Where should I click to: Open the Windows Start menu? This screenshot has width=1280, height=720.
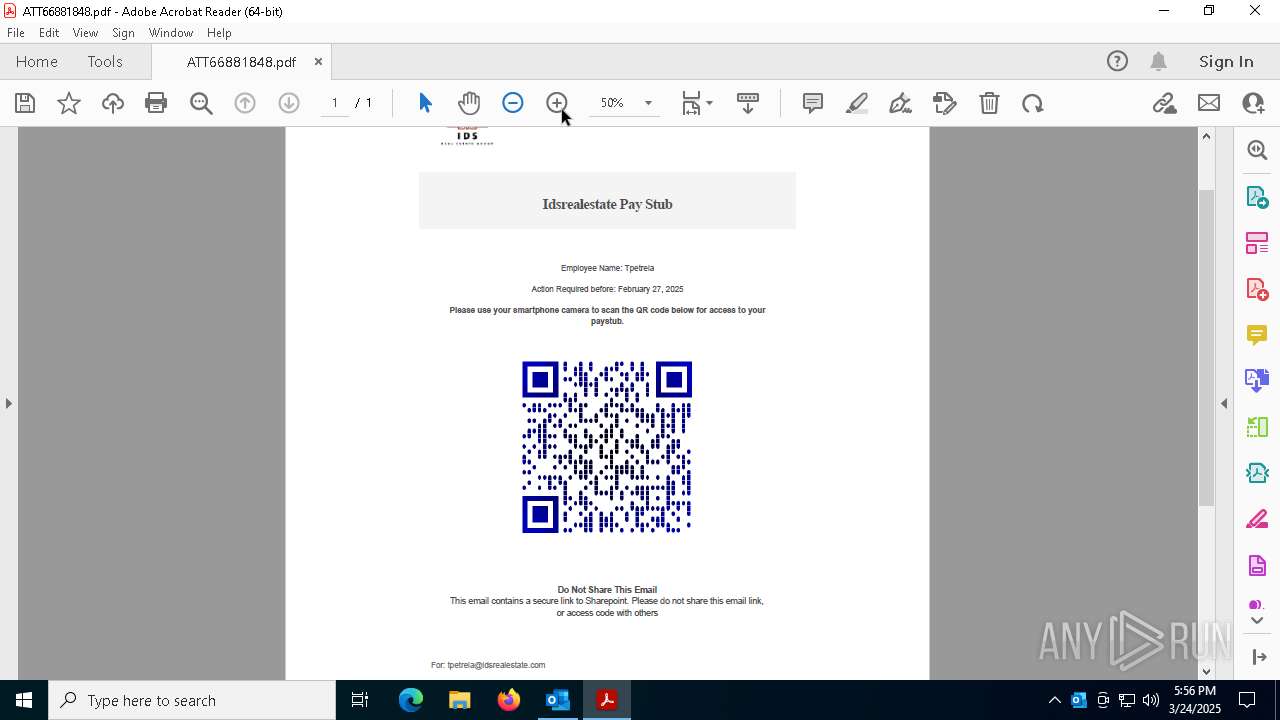[x=24, y=700]
